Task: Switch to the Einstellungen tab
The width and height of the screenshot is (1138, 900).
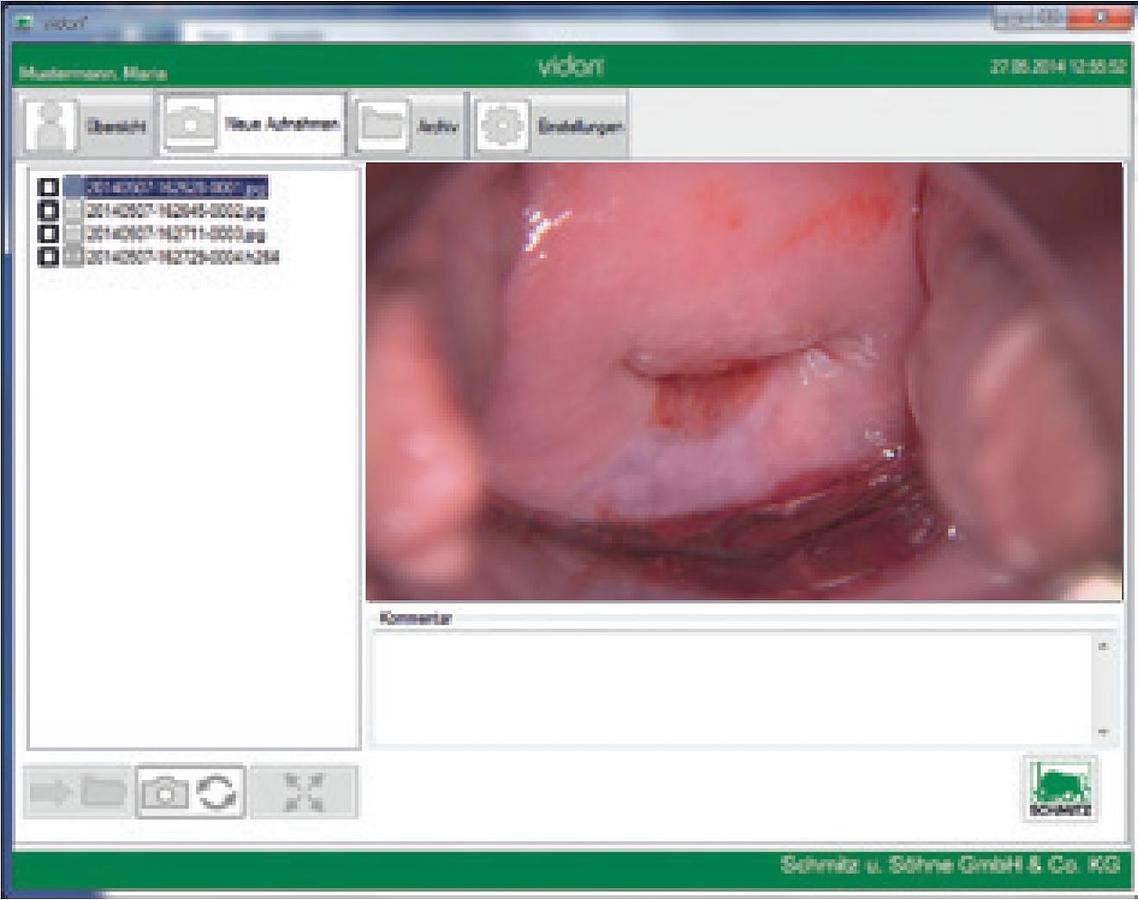Action: (581, 127)
